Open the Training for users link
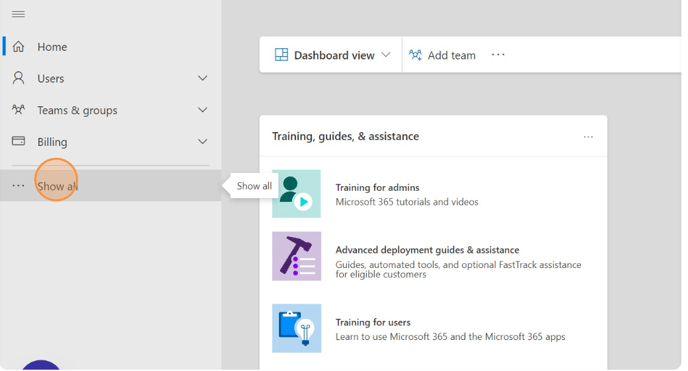 (373, 322)
